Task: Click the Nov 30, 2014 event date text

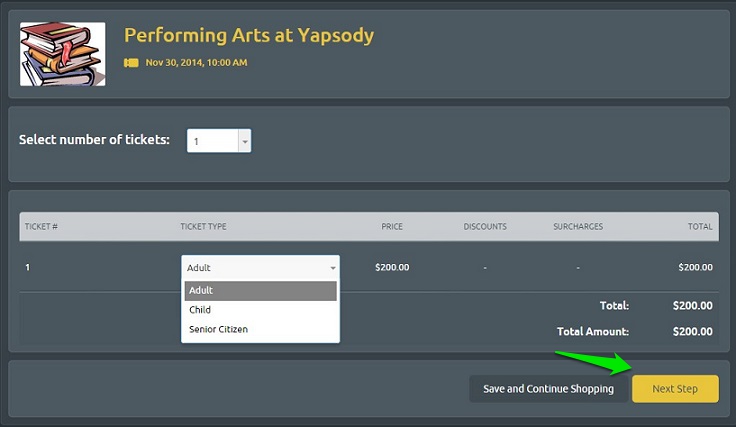Action: tap(196, 62)
